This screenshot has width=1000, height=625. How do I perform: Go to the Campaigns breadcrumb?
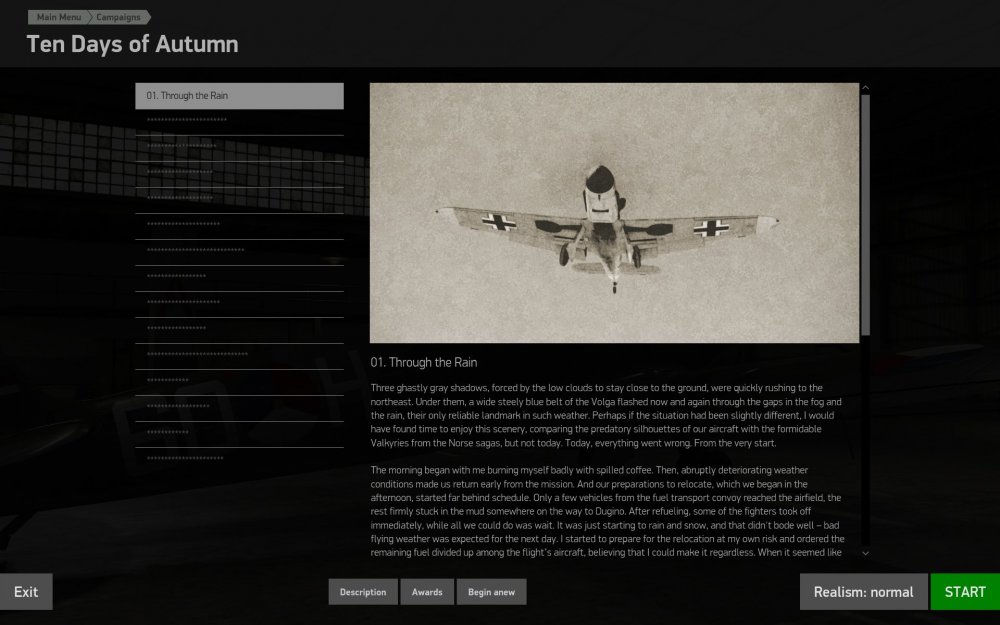(119, 17)
